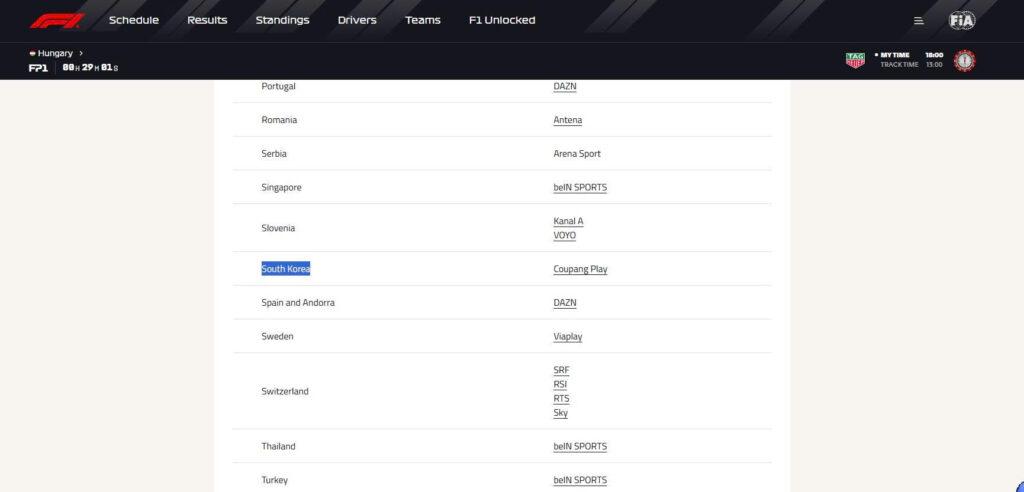Screen dimensions: 1024x492
Task: Open DAZN link for Portugal
Action: 565,86
